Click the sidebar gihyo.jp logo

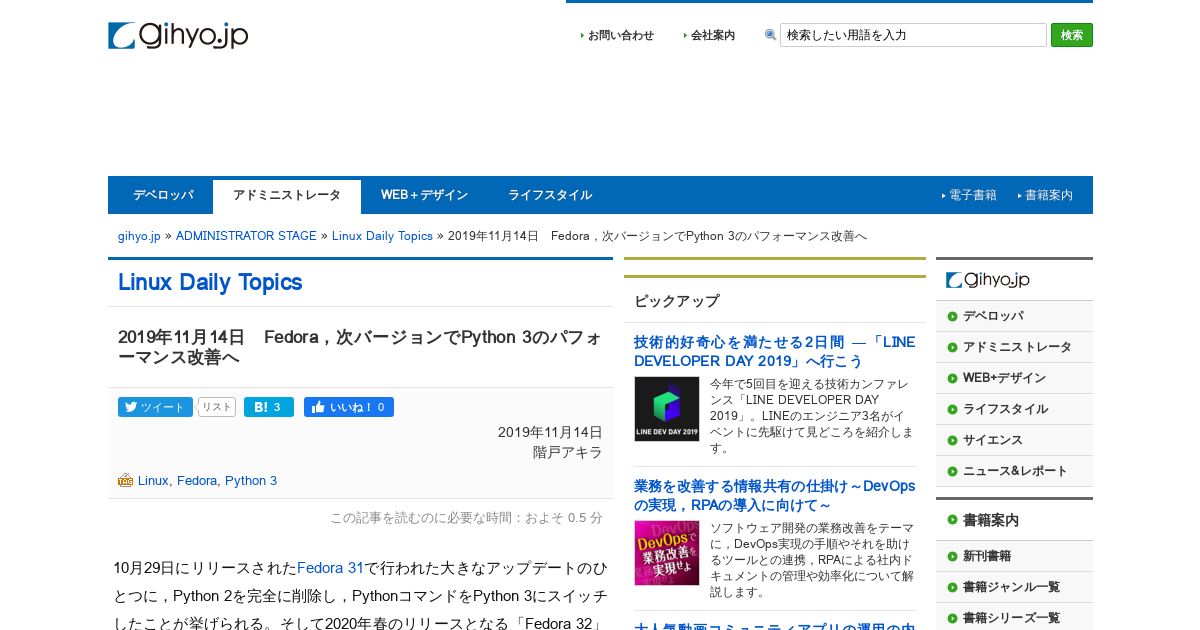tap(988, 280)
